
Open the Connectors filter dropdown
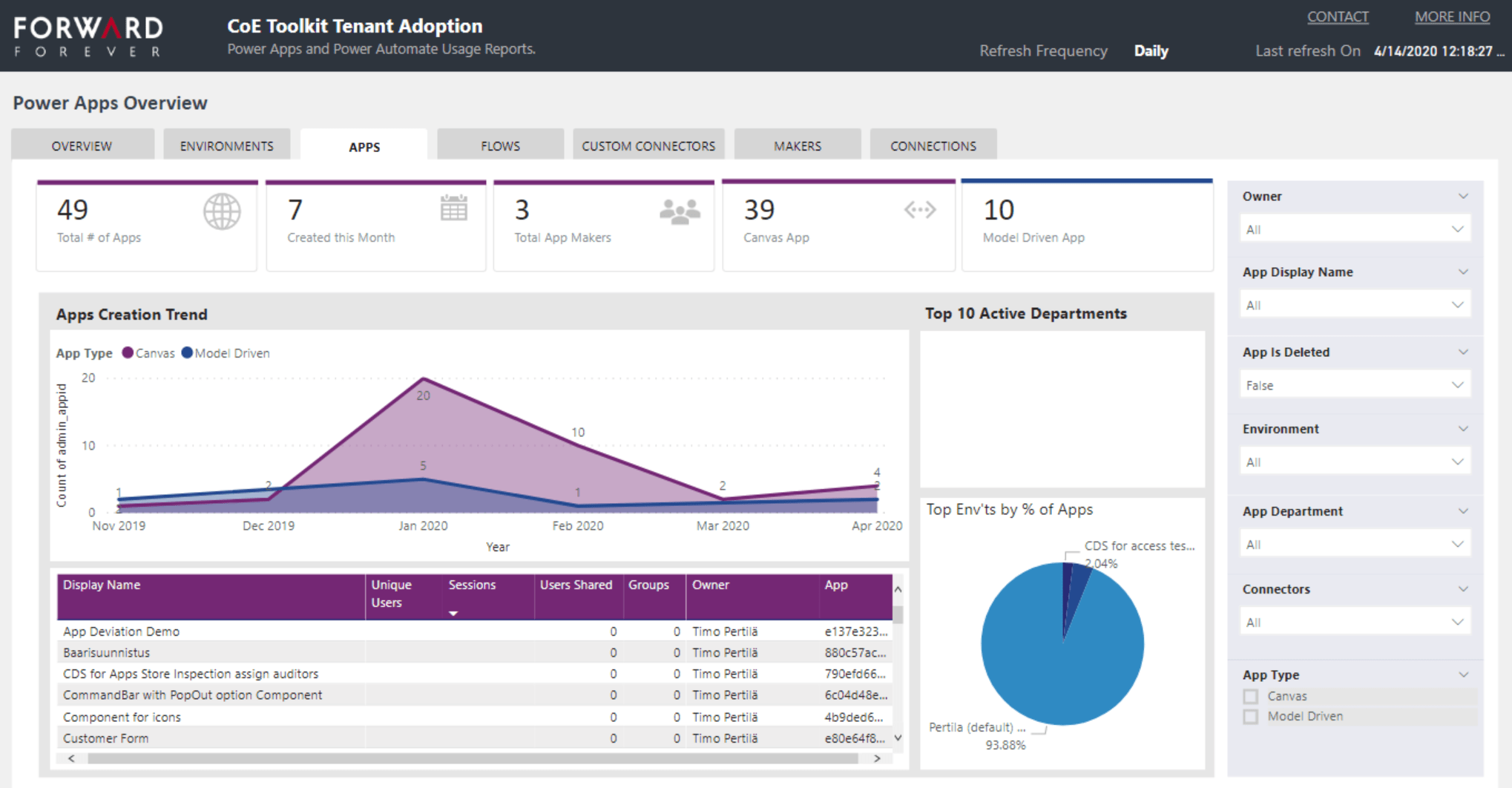pyautogui.click(x=1355, y=623)
